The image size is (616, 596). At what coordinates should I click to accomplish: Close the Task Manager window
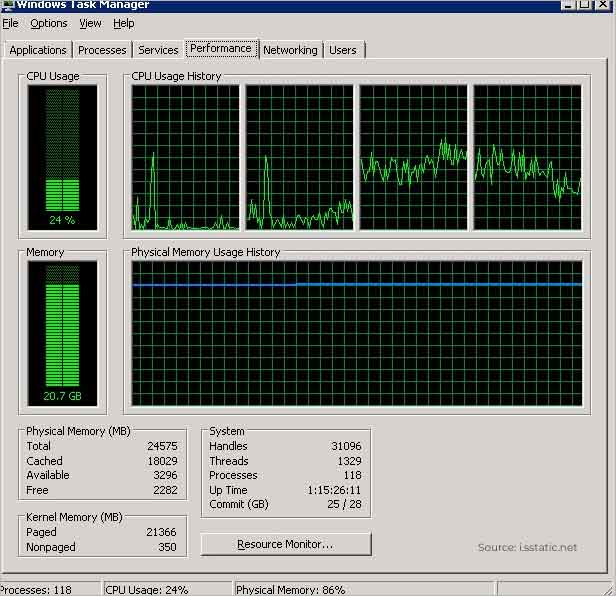point(603,5)
